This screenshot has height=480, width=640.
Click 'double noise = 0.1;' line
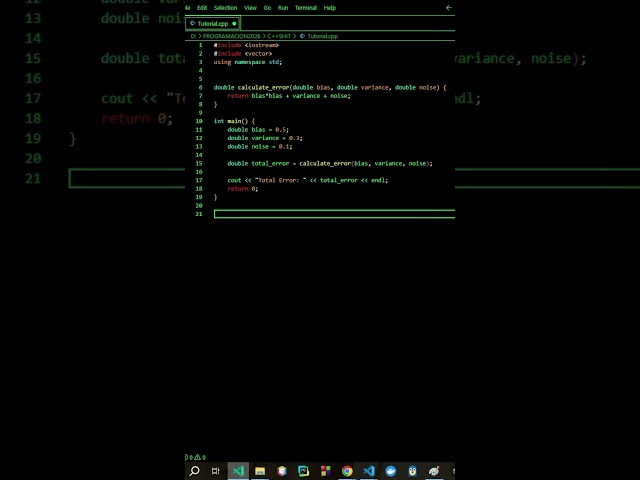[x=260, y=147]
